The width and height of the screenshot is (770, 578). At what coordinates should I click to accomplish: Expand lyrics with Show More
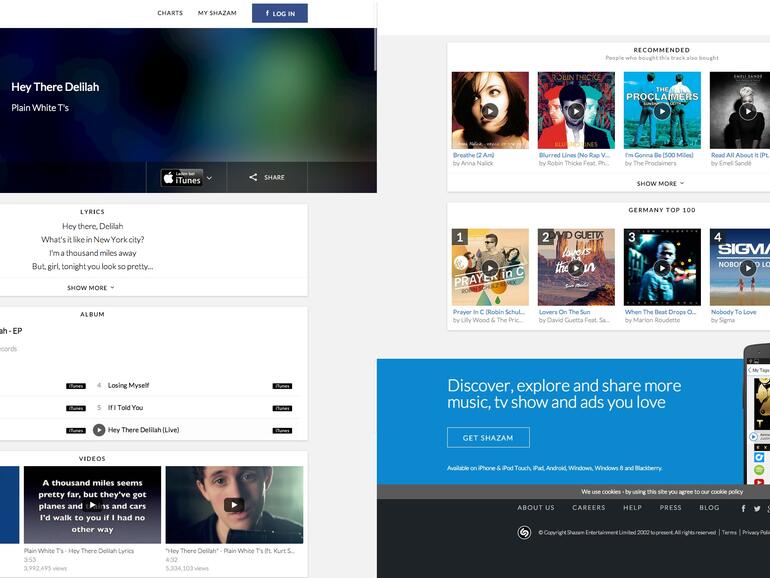91,288
